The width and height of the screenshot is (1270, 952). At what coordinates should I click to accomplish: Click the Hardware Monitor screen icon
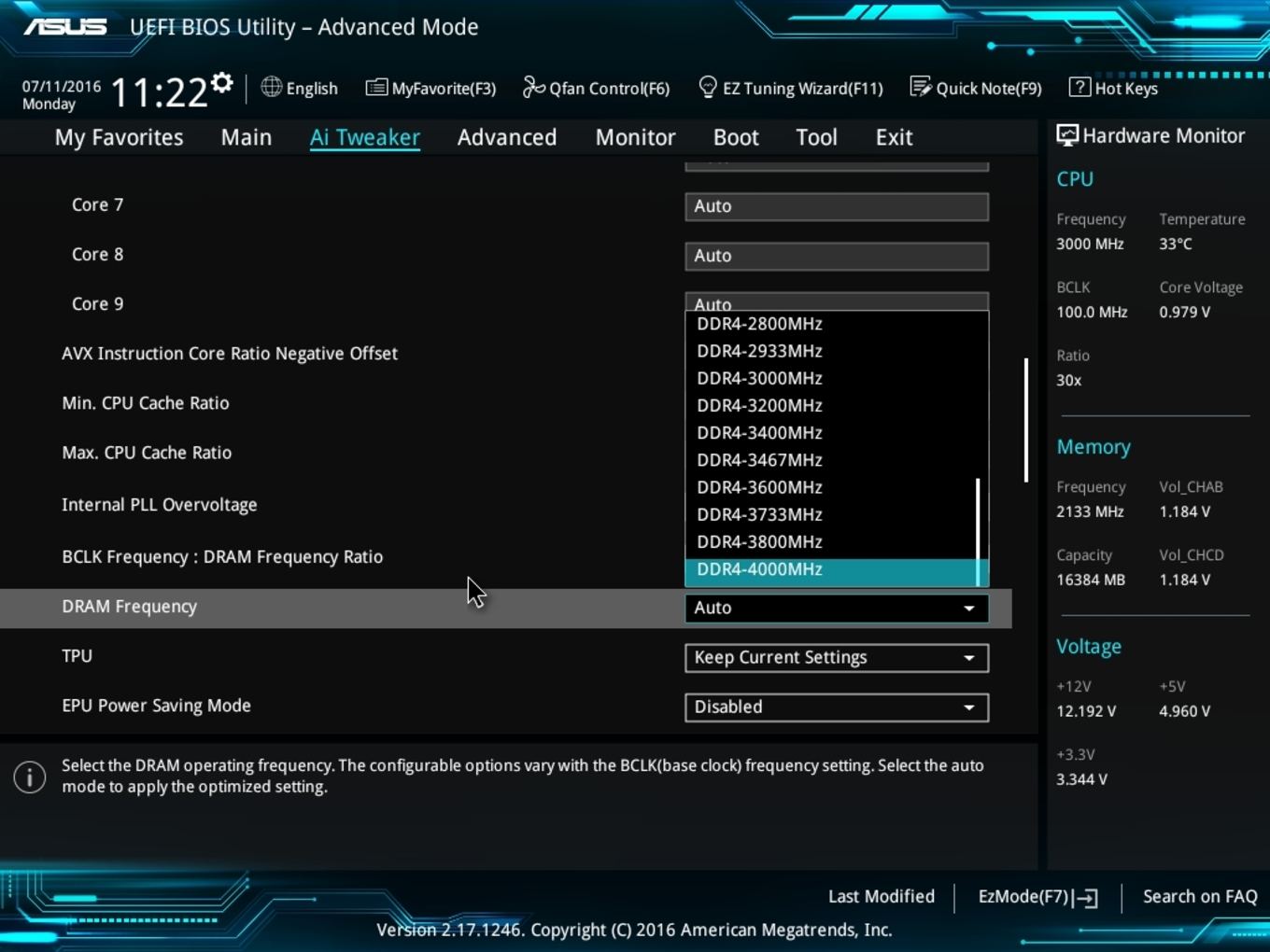(x=1067, y=135)
